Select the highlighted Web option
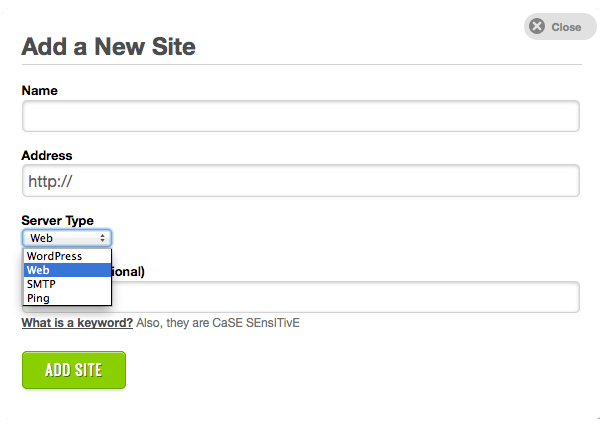The height and width of the screenshot is (426, 600). point(67,270)
